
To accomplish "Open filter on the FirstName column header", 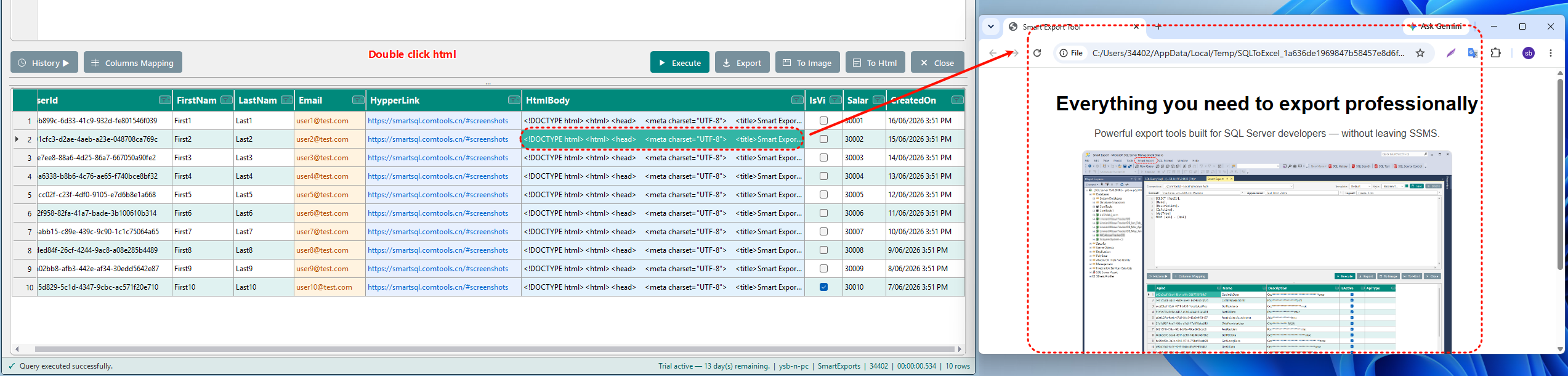I will 227,100.
